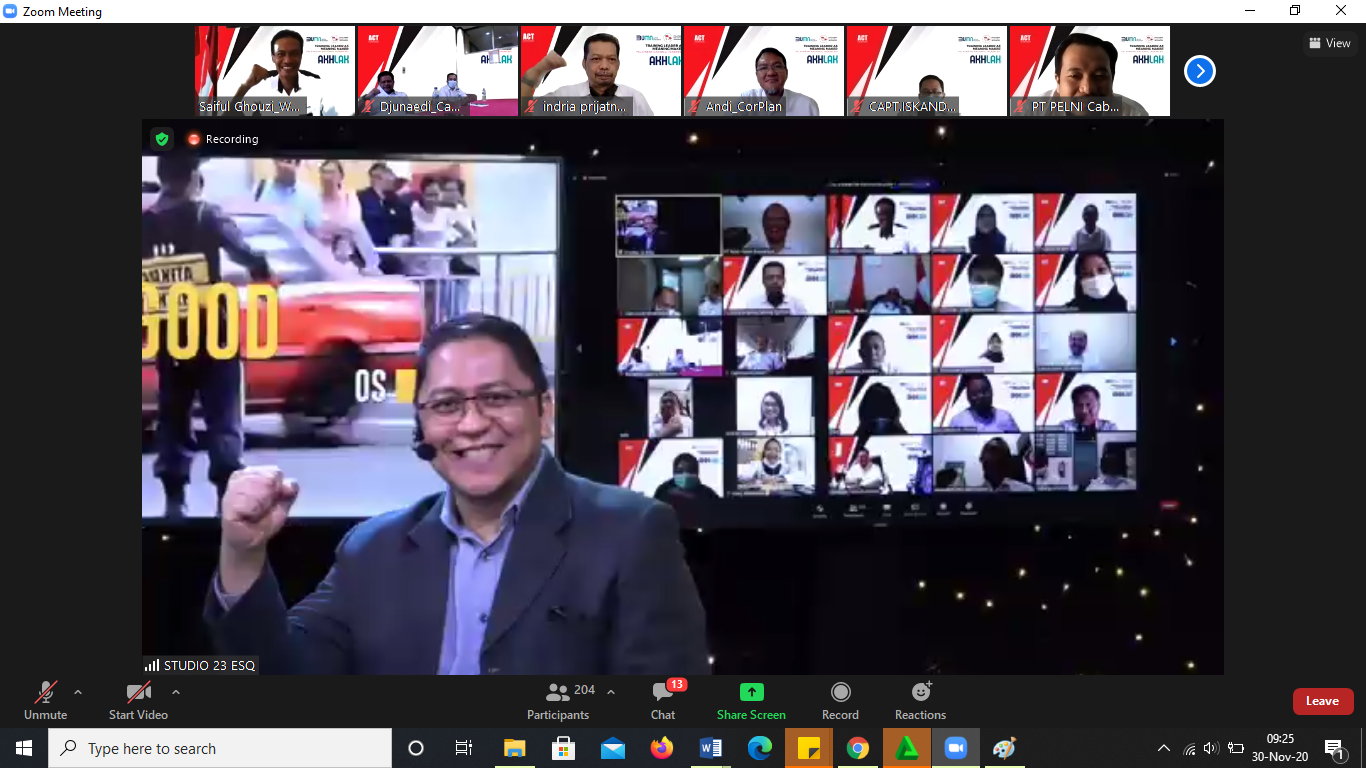Expand video options arrow beside Start Video
The height and width of the screenshot is (768, 1366).
pyautogui.click(x=176, y=691)
